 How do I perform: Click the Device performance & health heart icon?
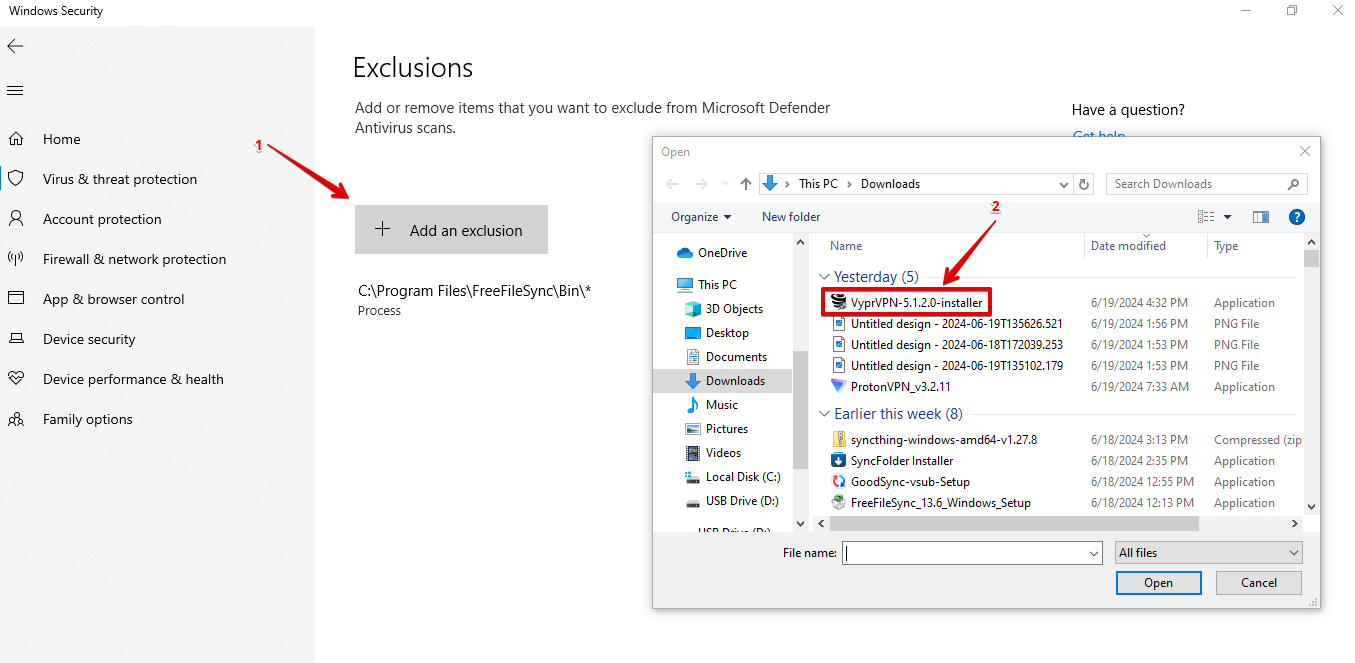pyautogui.click(x=16, y=379)
